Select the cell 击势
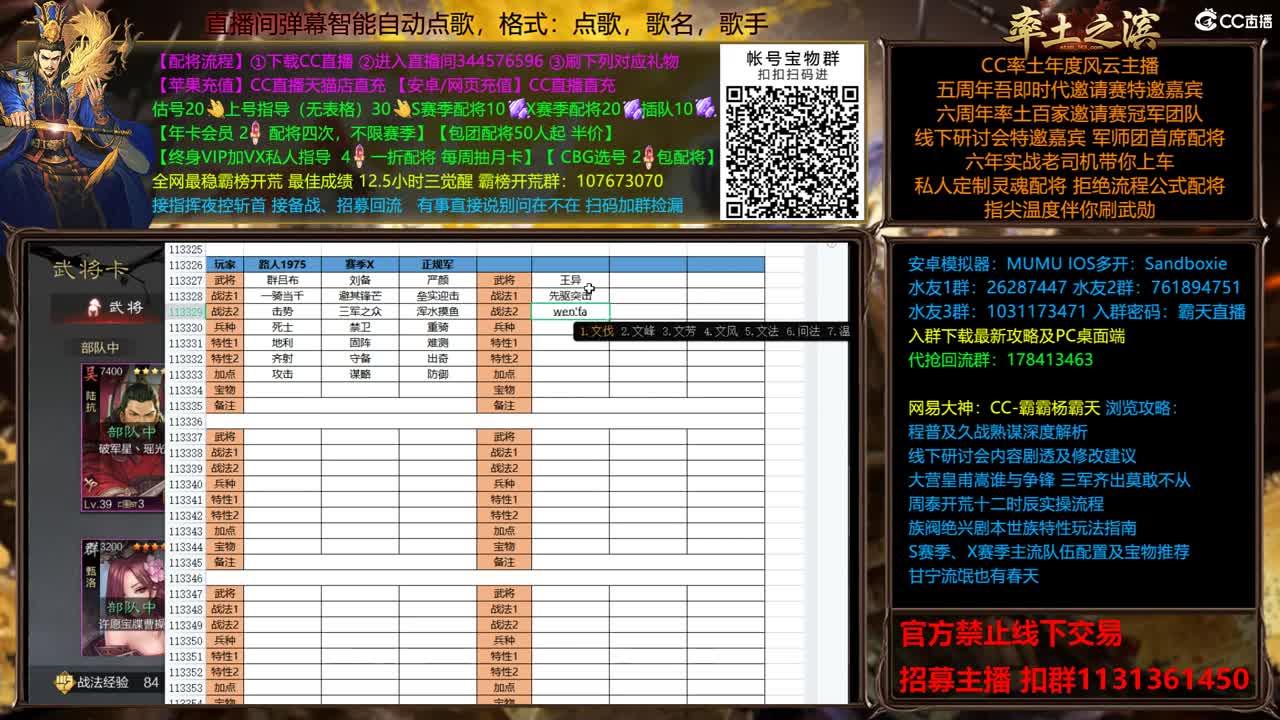Image resolution: width=1280 pixels, height=720 pixels. point(282,312)
